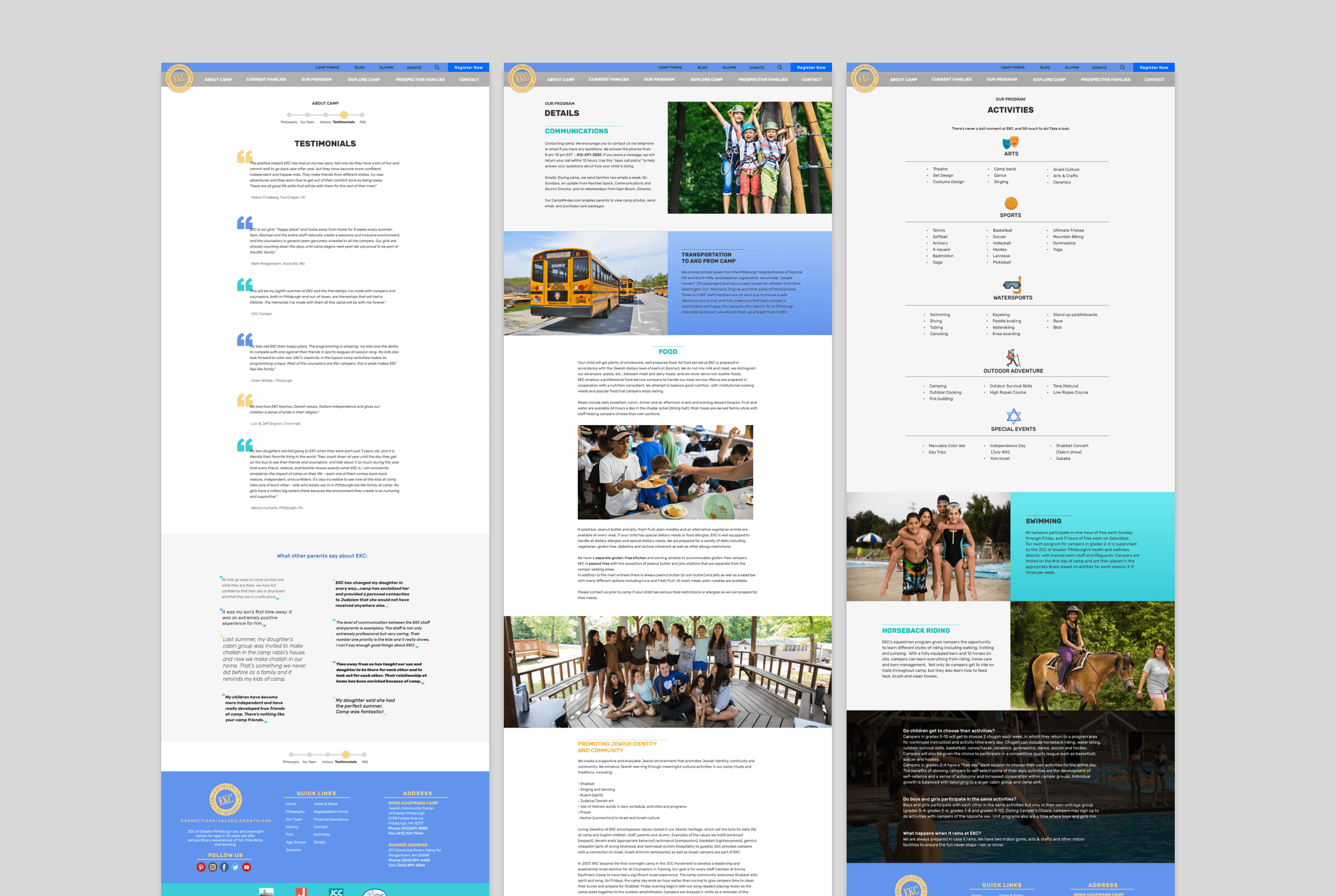
Task: Open Our Program menu on Details page
Action: click(659, 80)
